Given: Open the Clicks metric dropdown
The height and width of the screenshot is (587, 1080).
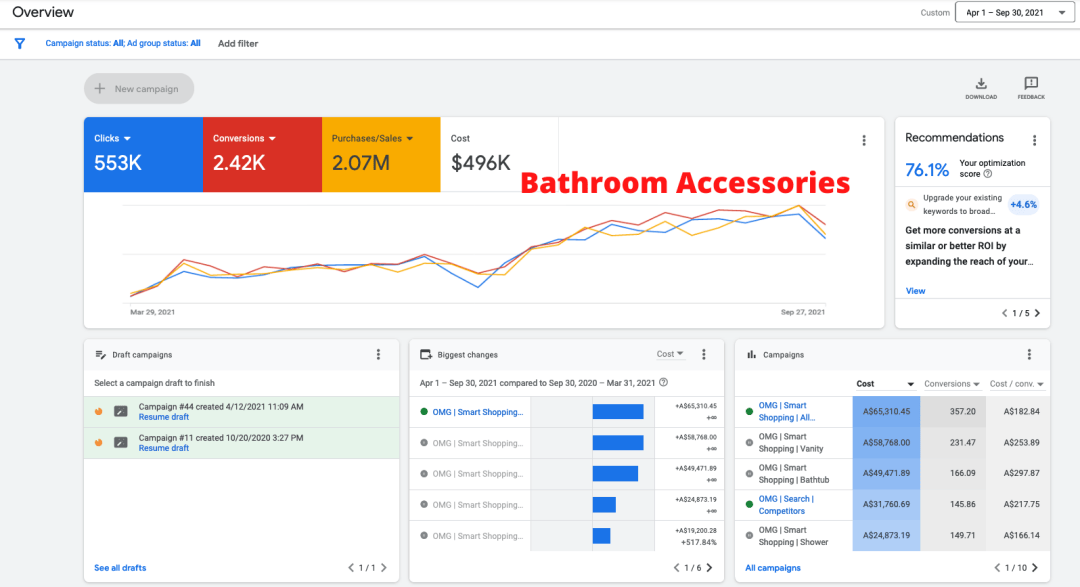Looking at the screenshot, I should (112, 138).
